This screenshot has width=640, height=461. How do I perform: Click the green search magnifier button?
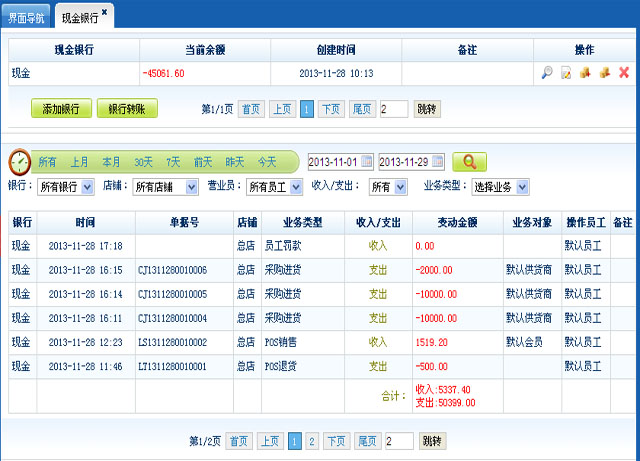[469, 162]
